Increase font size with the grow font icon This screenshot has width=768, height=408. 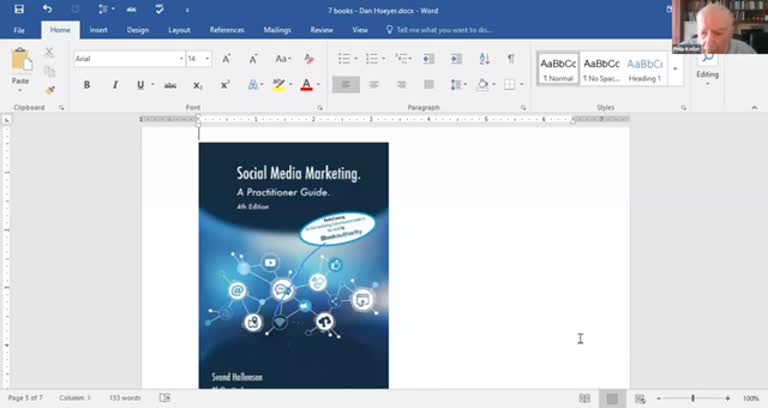[x=226, y=59]
